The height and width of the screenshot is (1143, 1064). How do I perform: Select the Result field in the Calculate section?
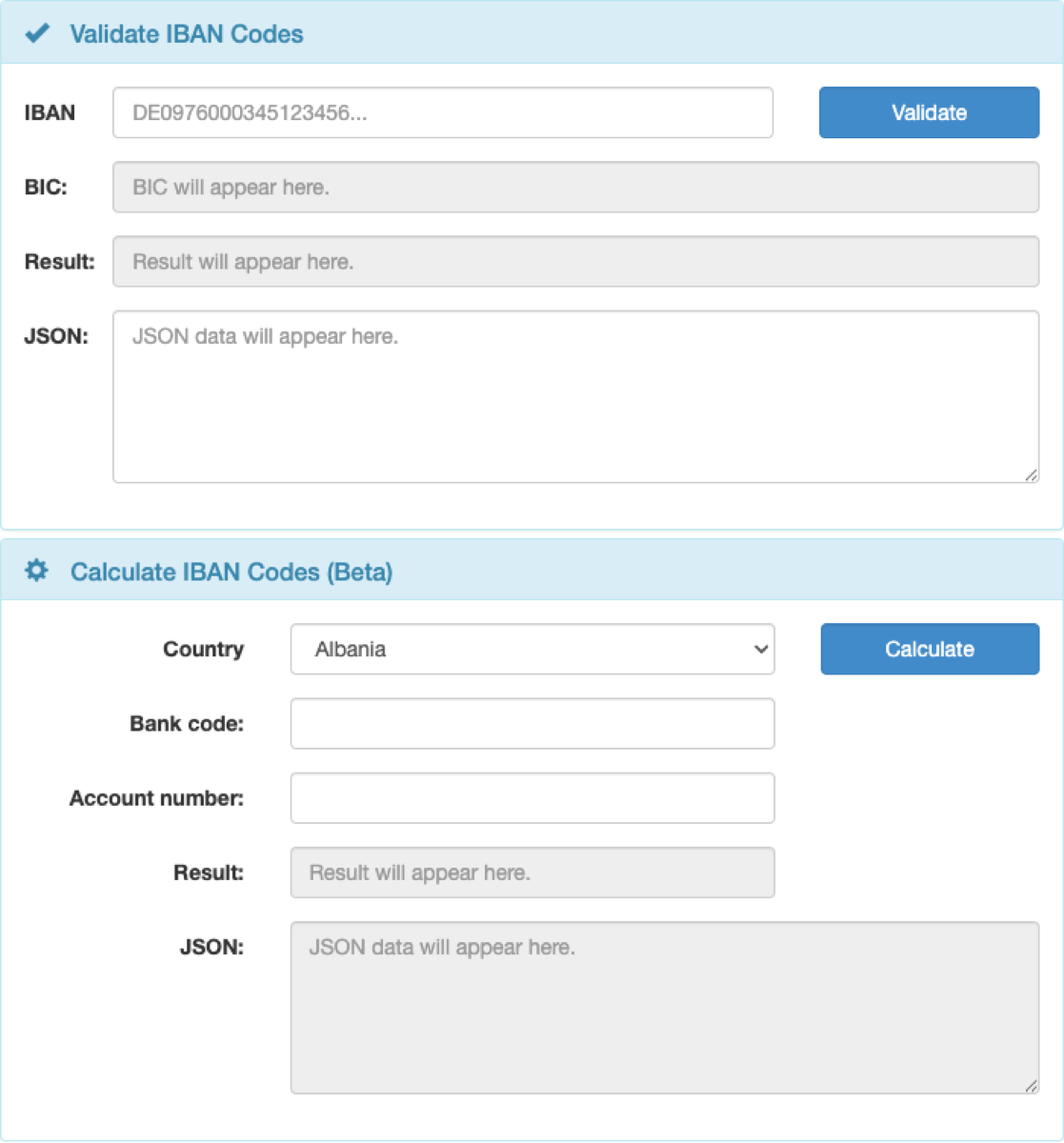pyautogui.click(x=532, y=872)
